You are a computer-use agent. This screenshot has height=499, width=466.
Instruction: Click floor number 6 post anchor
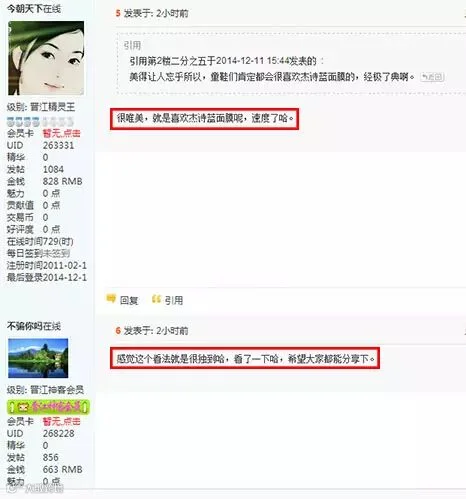118,331
